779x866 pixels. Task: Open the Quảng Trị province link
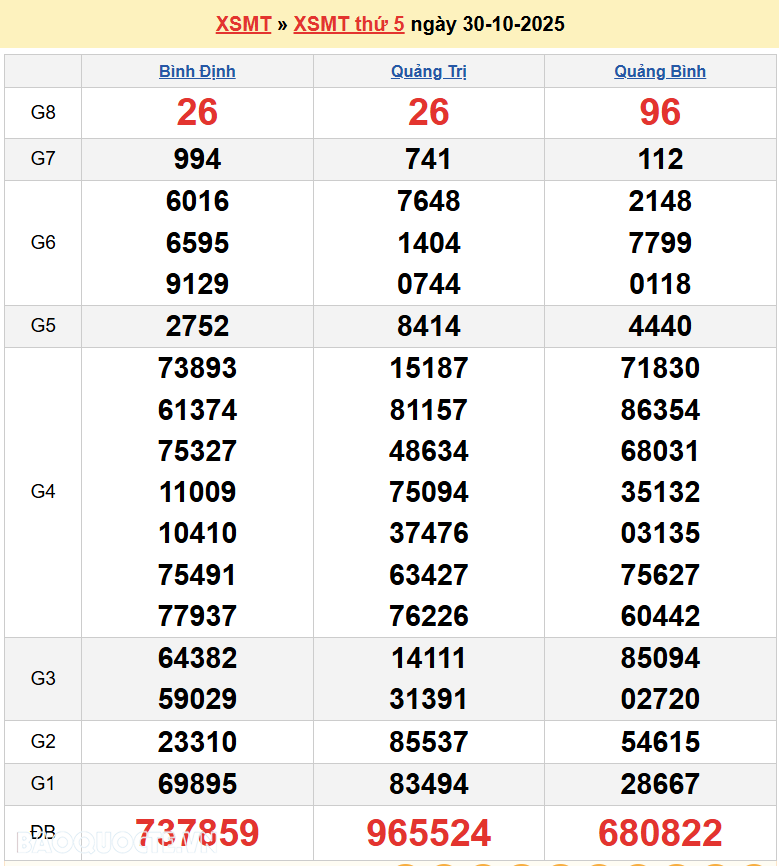(429, 71)
